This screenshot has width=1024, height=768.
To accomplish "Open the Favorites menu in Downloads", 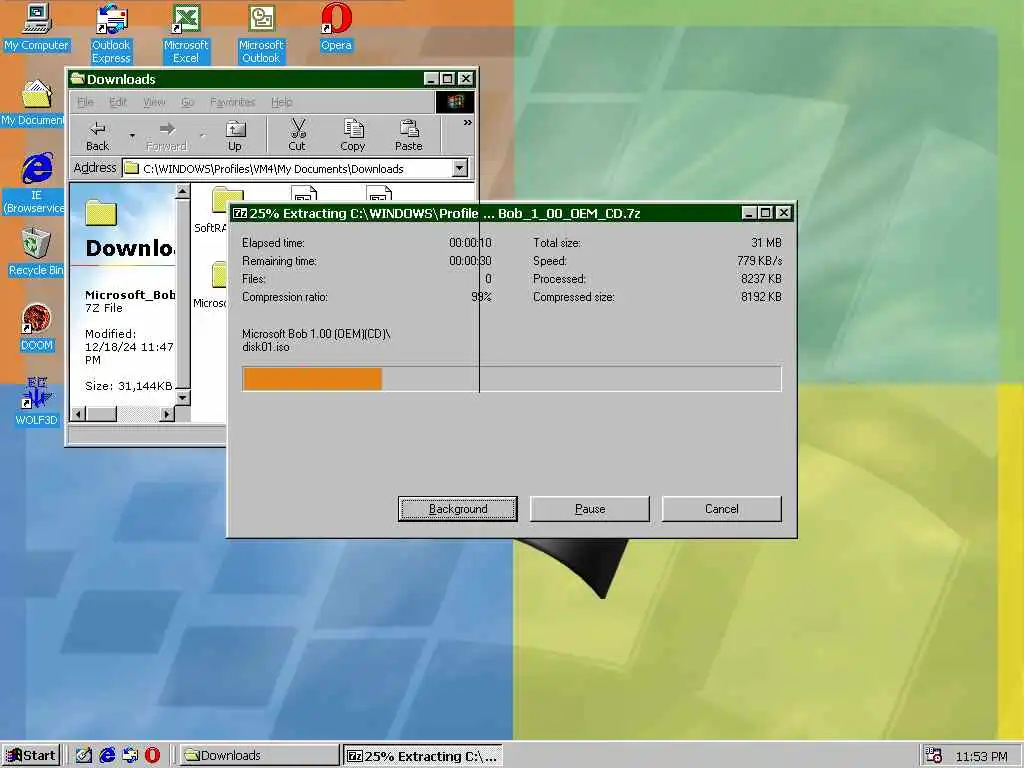I will point(232,102).
